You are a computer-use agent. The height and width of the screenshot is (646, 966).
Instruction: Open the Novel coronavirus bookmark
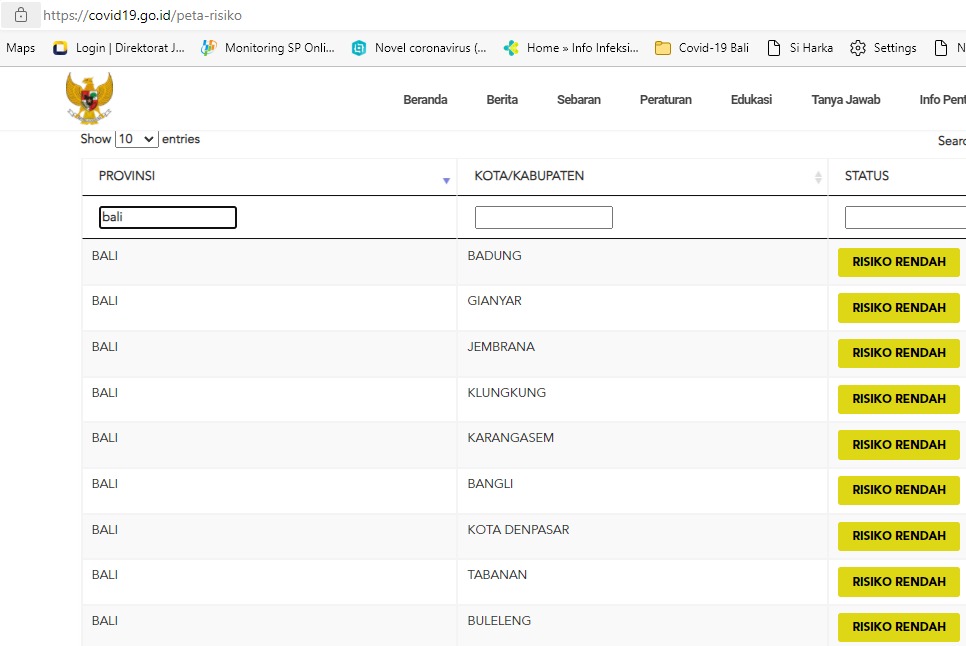(420, 48)
